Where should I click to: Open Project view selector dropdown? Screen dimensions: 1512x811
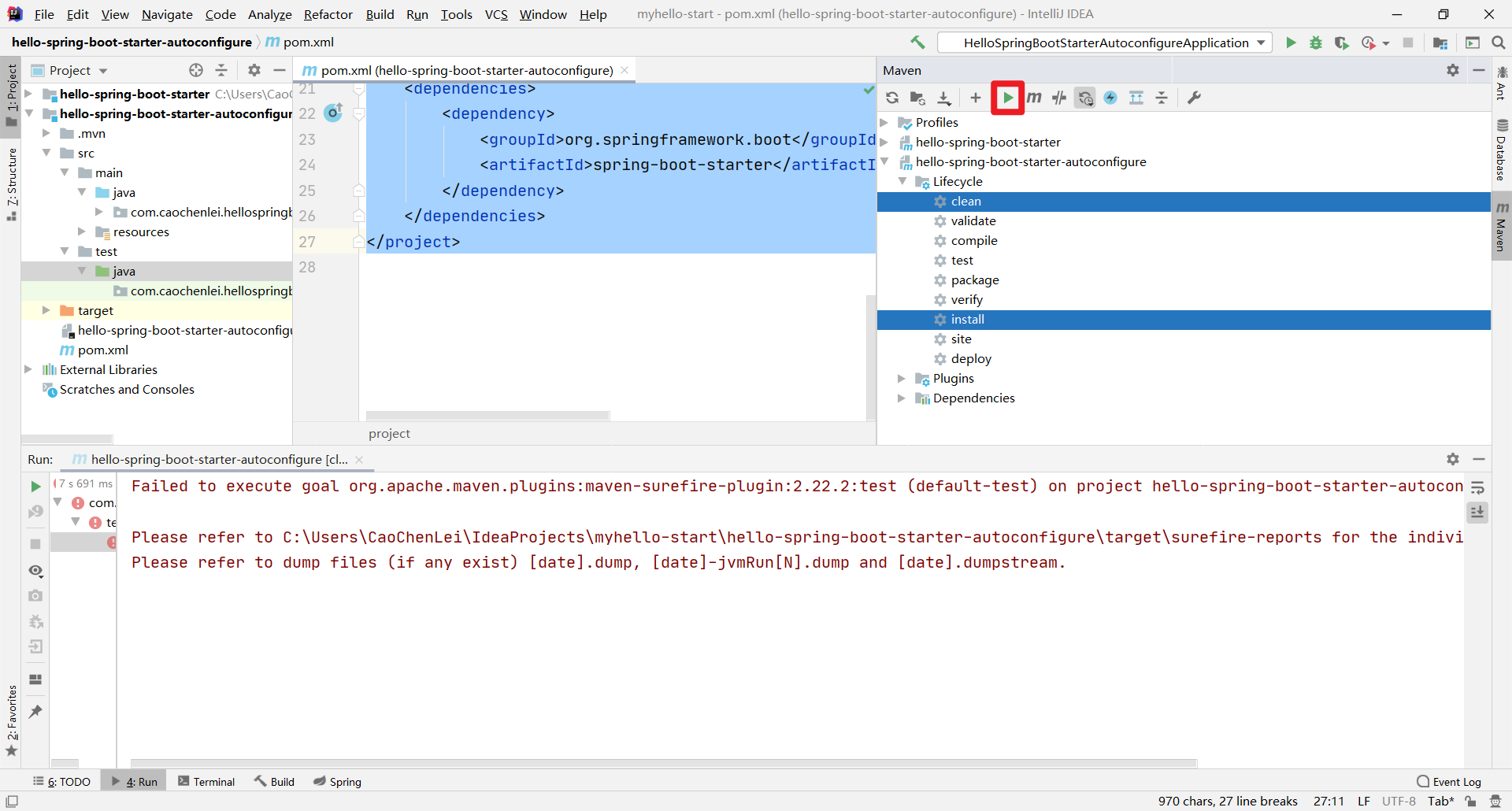point(69,70)
